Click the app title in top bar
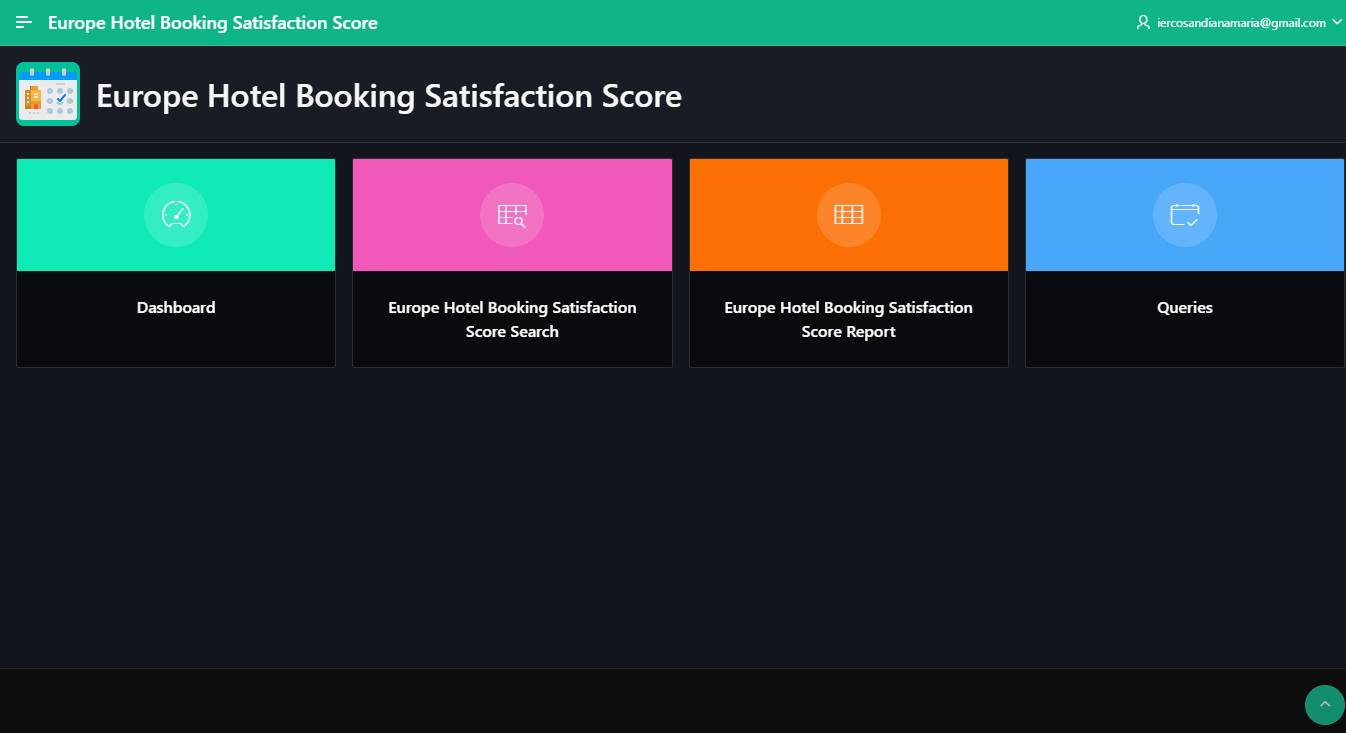 [213, 22]
